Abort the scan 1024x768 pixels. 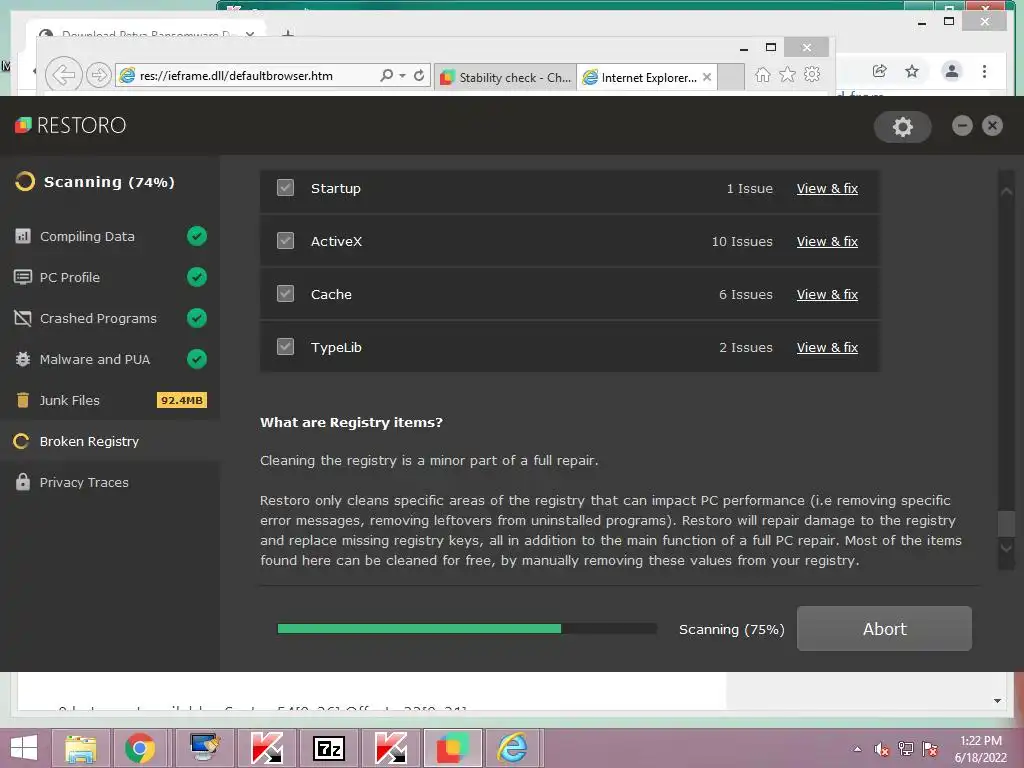pos(884,628)
